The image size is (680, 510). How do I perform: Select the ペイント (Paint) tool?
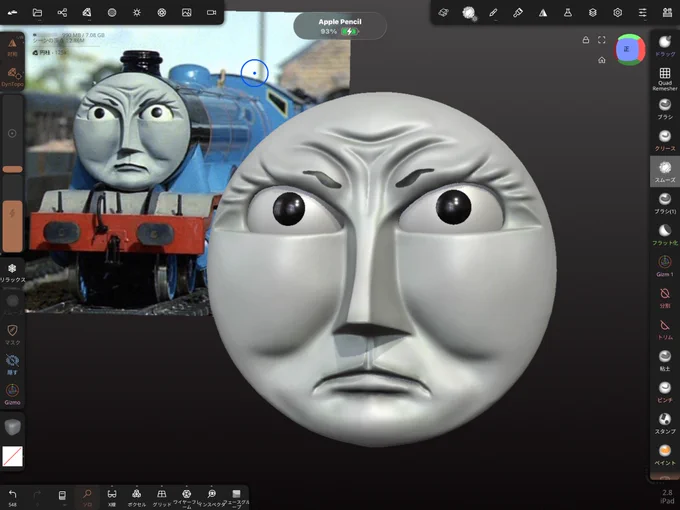[665, 455]
